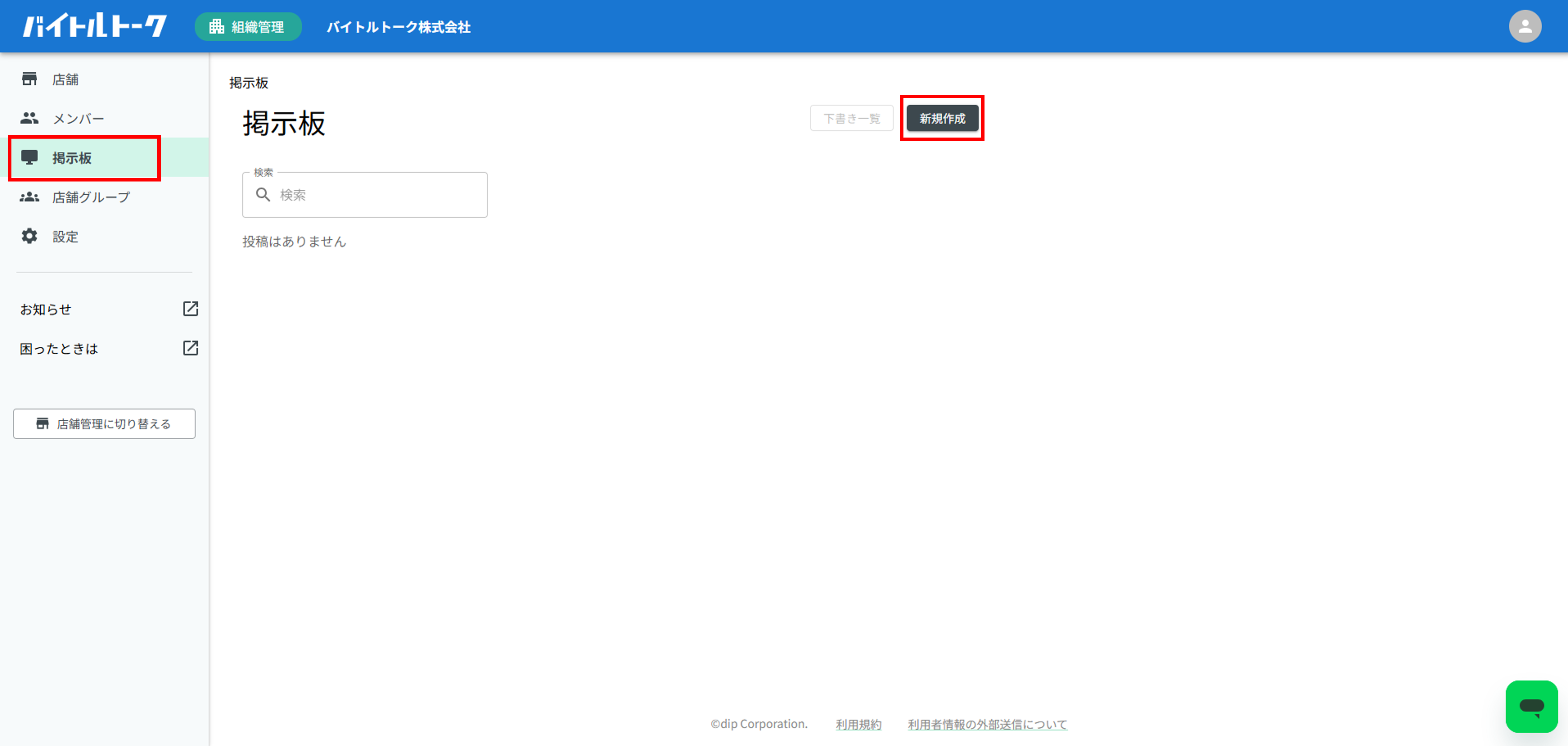Screen dimensions: 1568x746
Task: Click the 下書き一覧 button
Action: tap(852, 118)
